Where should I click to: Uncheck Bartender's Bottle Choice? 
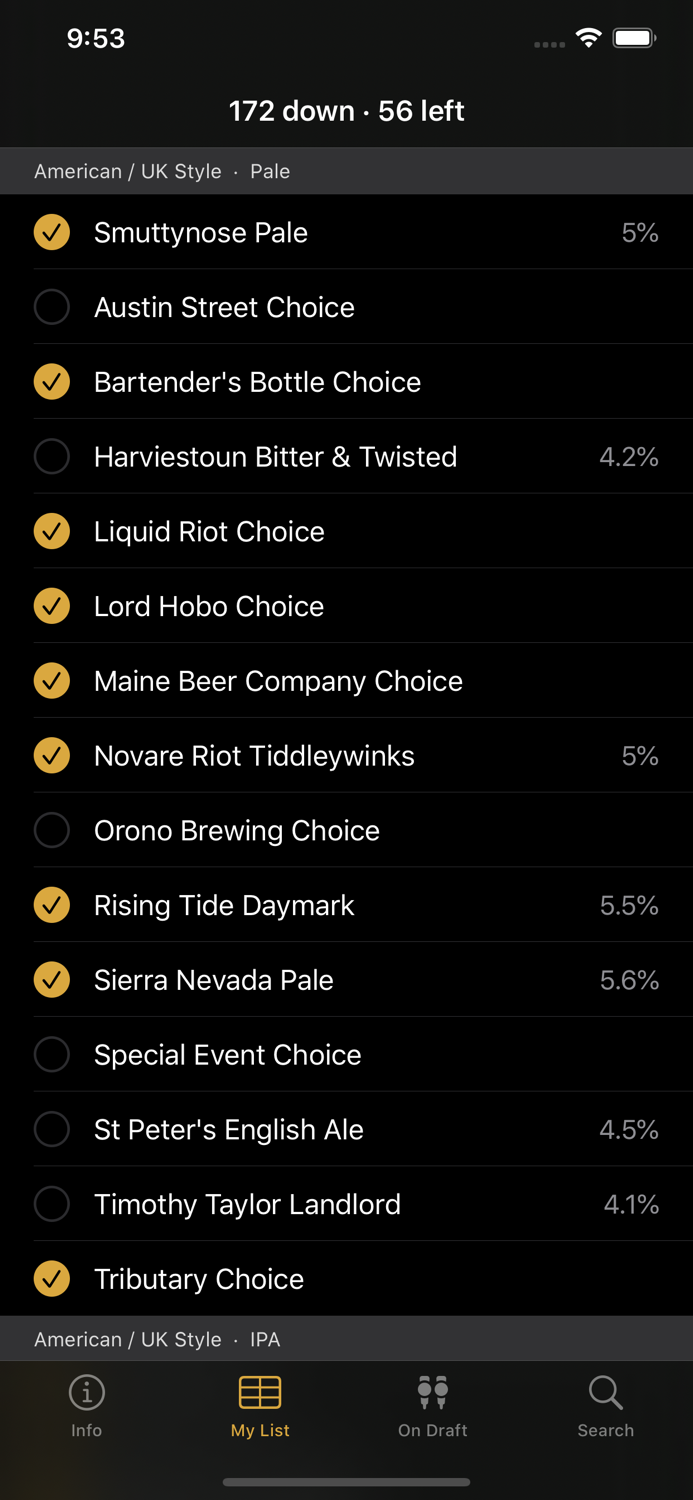click(52, 382)
